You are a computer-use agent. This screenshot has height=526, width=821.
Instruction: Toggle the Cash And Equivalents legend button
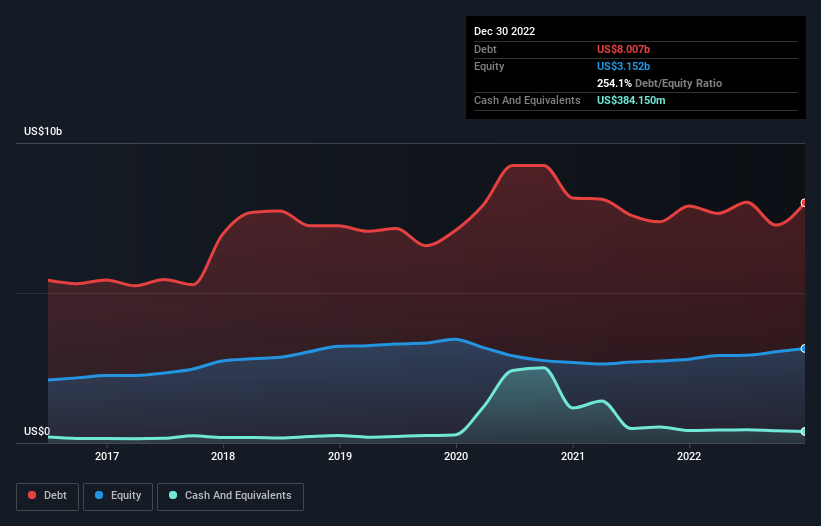pos(230,496)
